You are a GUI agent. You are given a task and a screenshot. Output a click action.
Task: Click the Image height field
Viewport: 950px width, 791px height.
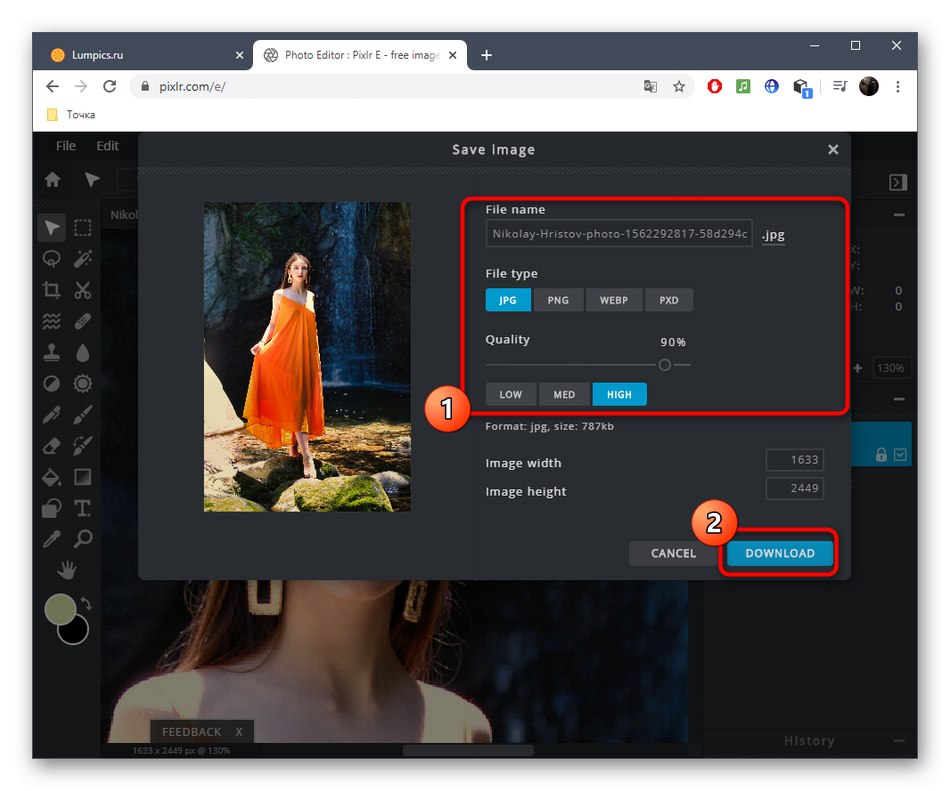(795, 488)
